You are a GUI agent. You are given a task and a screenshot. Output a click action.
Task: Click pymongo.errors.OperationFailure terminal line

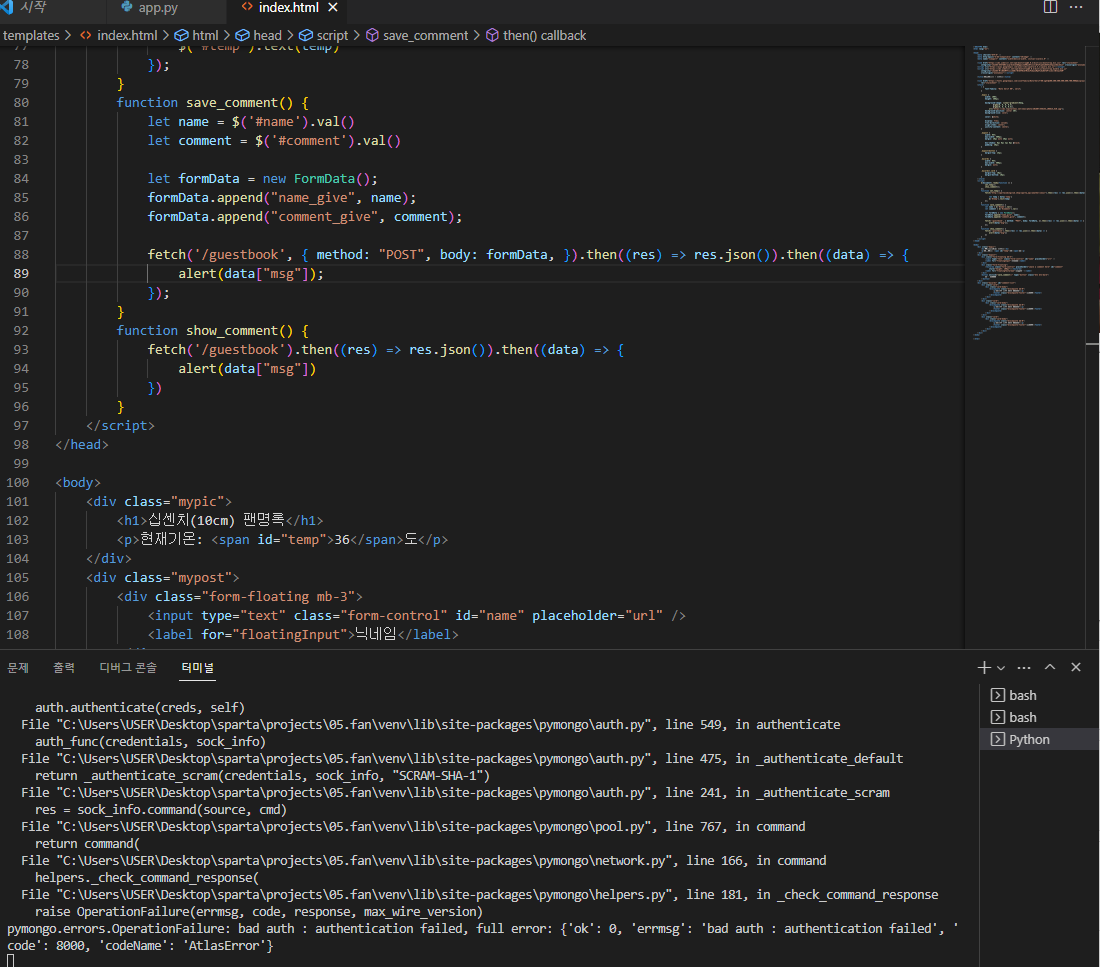[483, 937]
